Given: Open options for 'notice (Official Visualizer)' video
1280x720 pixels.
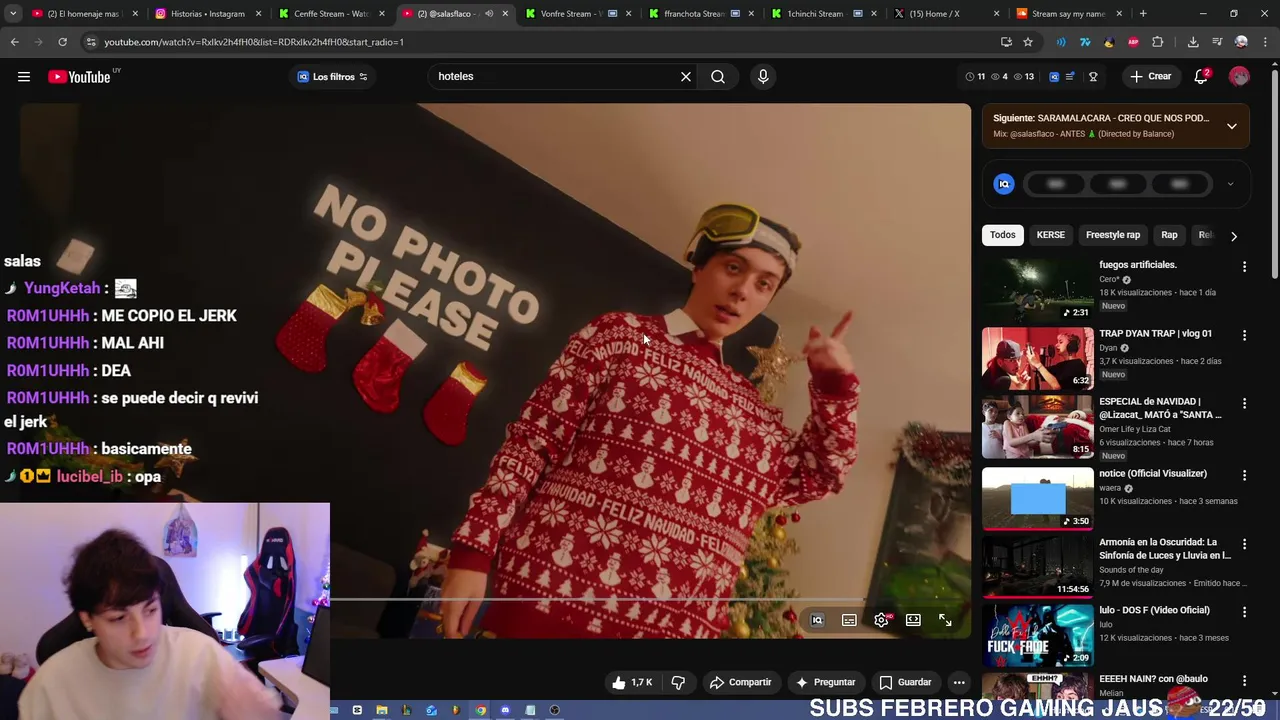Looking at the screenshot, I should tap(1244, 475).
